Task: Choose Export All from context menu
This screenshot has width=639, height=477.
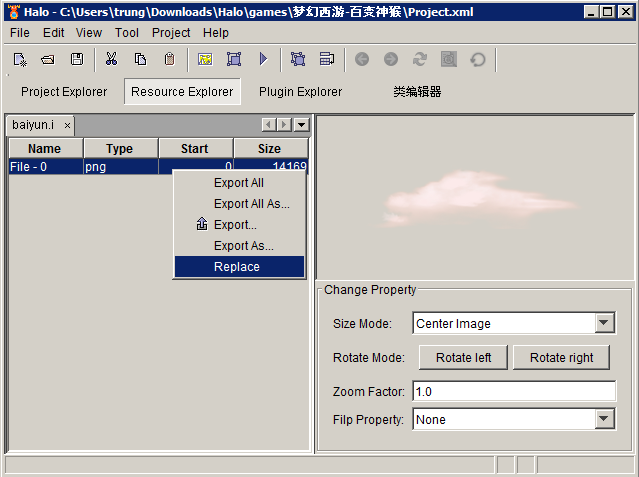Action: pos(239,183)
